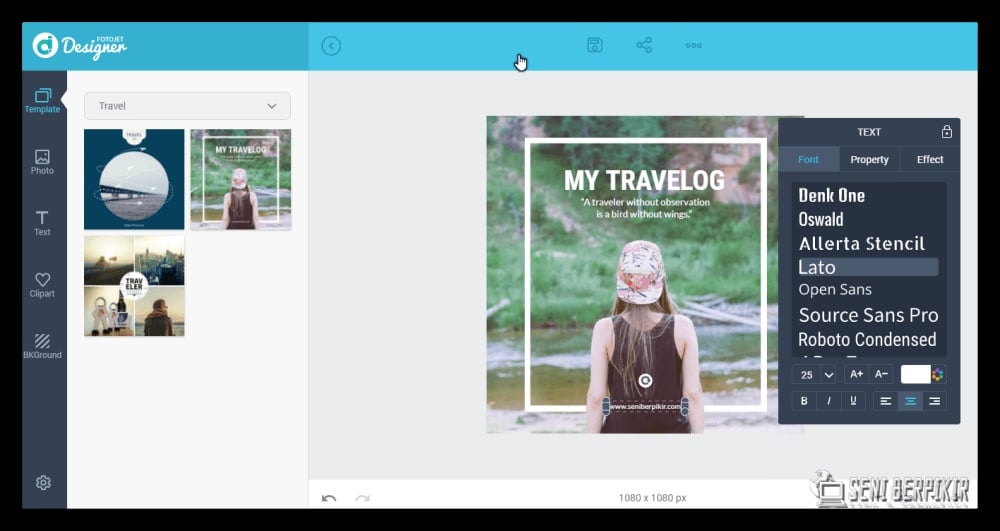Open the BKGround sidebar panel
The width and height of the screenshot is (1000, 531).
[42, 346]
